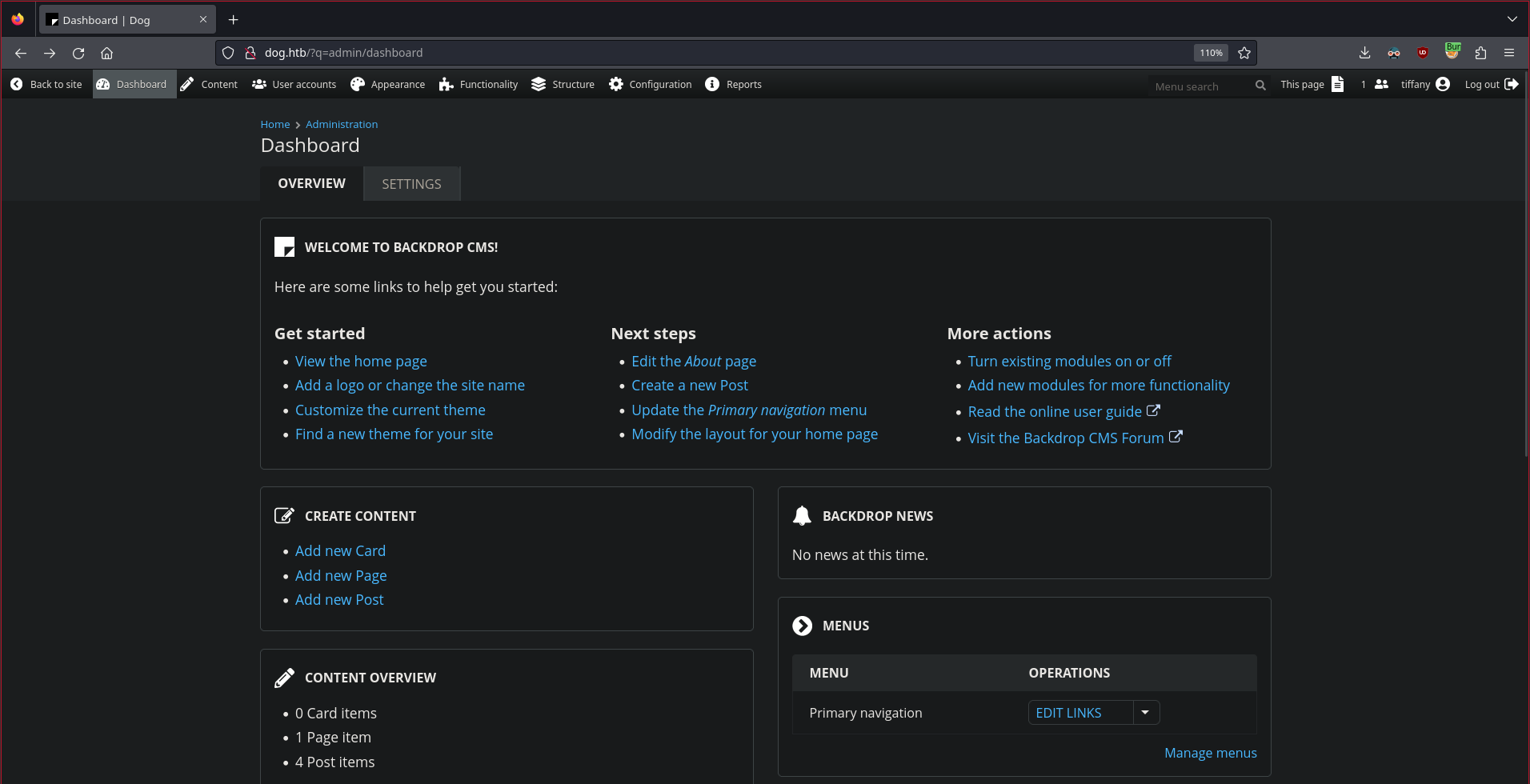Click the Reports info icon
The image size is (1530, 784).
point(712,84)
